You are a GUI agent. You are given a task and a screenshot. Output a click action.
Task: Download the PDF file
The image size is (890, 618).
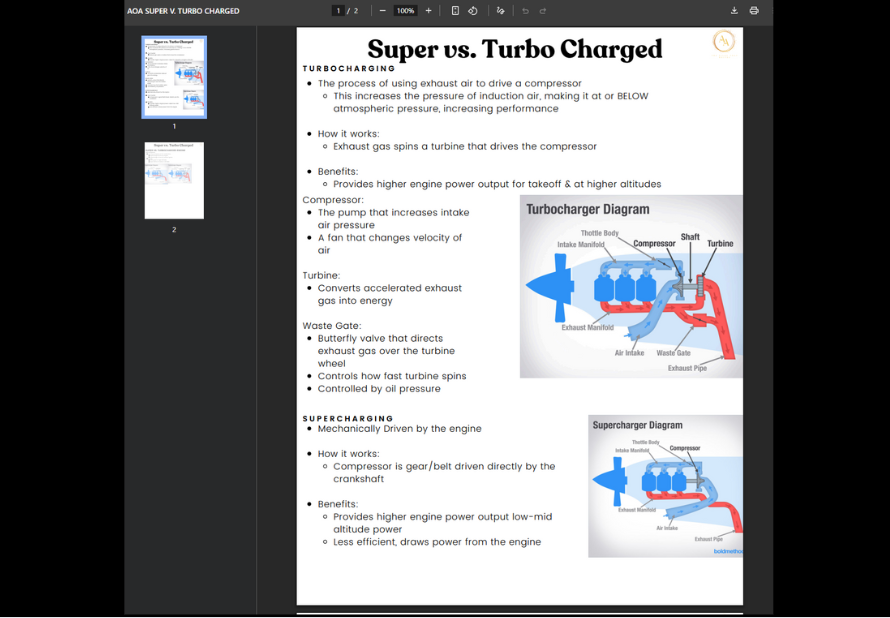[734, 11]
